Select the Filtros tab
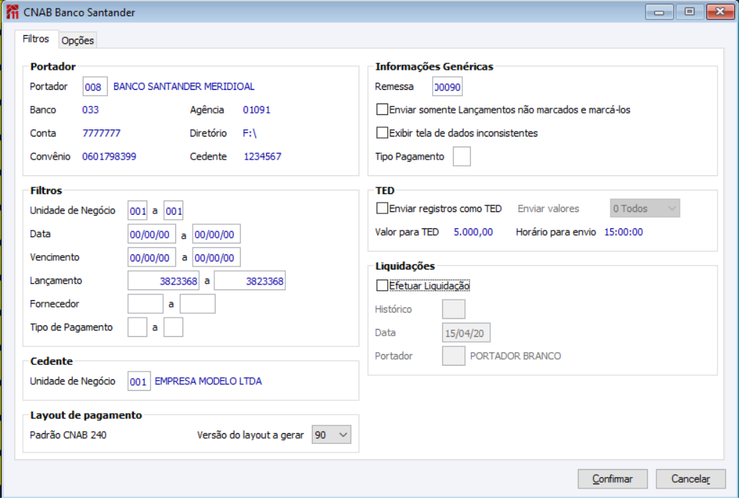 pos(35,40)
